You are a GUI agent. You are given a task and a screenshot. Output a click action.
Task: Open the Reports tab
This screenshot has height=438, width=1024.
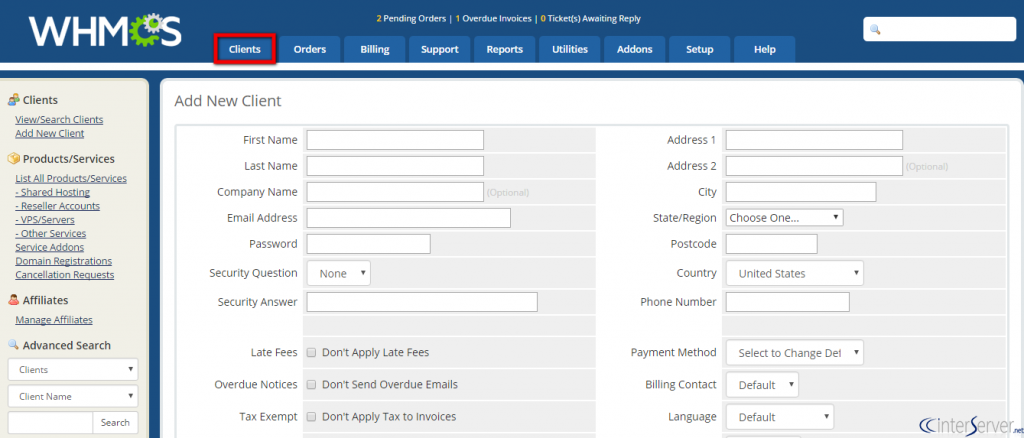coord(504,50)
